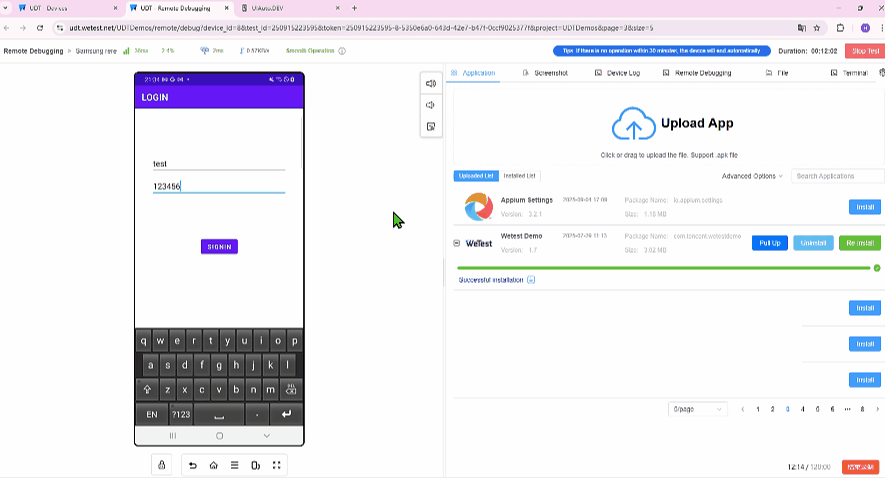Tap the device back arrow icon
The width and height of the screenshot is (885, 478).
coord(193,465)
